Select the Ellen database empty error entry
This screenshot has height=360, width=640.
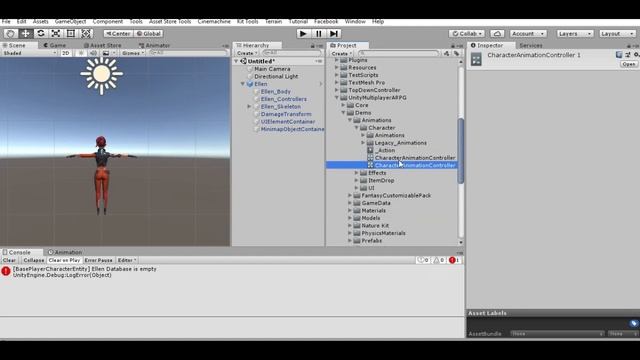pyautogui.click(x=232, y=272)
